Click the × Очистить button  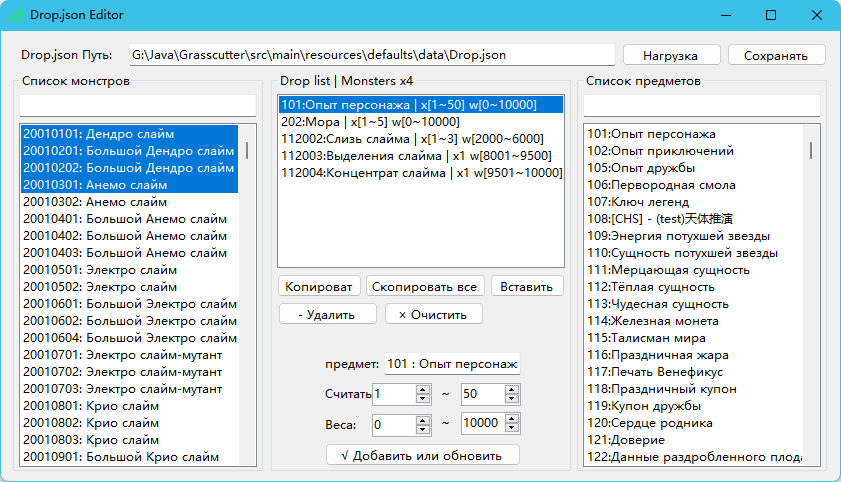(x=433, y=314)
